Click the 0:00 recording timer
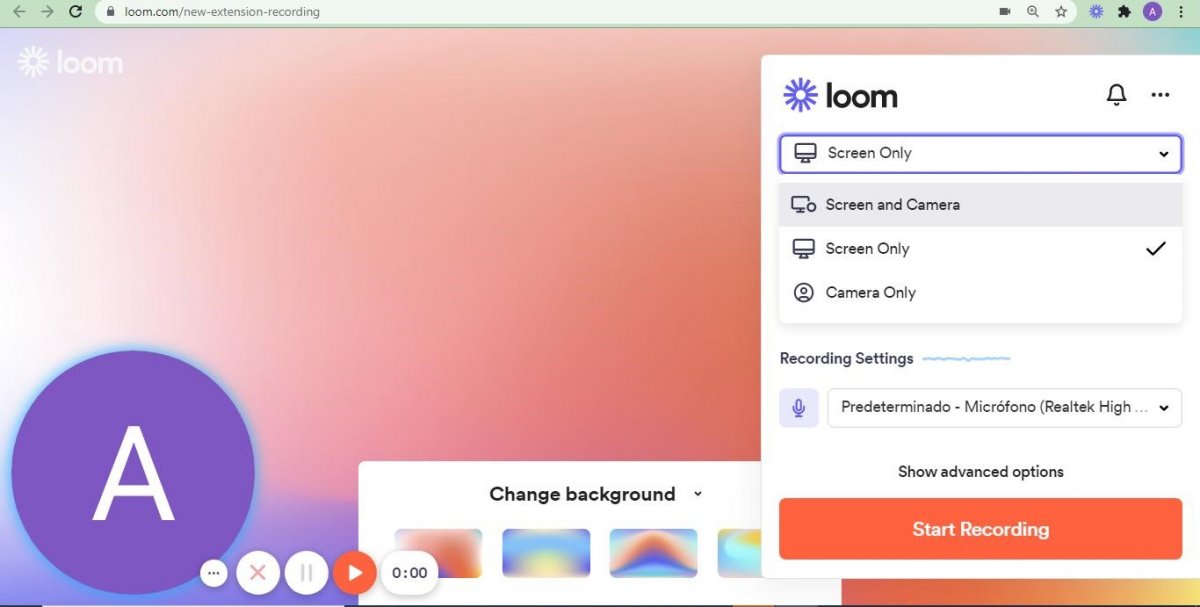1200x607 pixels. (410, 573)
